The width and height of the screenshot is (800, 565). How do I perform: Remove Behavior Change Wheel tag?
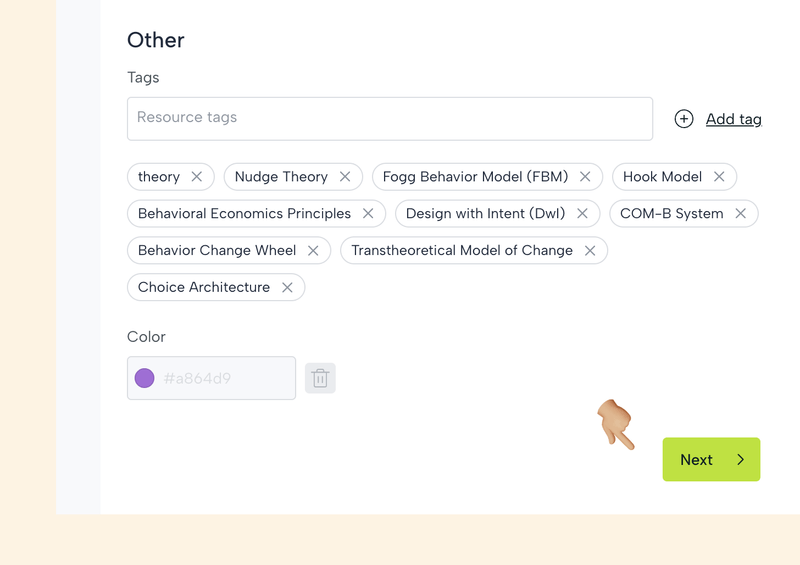[x=313, y=251]
